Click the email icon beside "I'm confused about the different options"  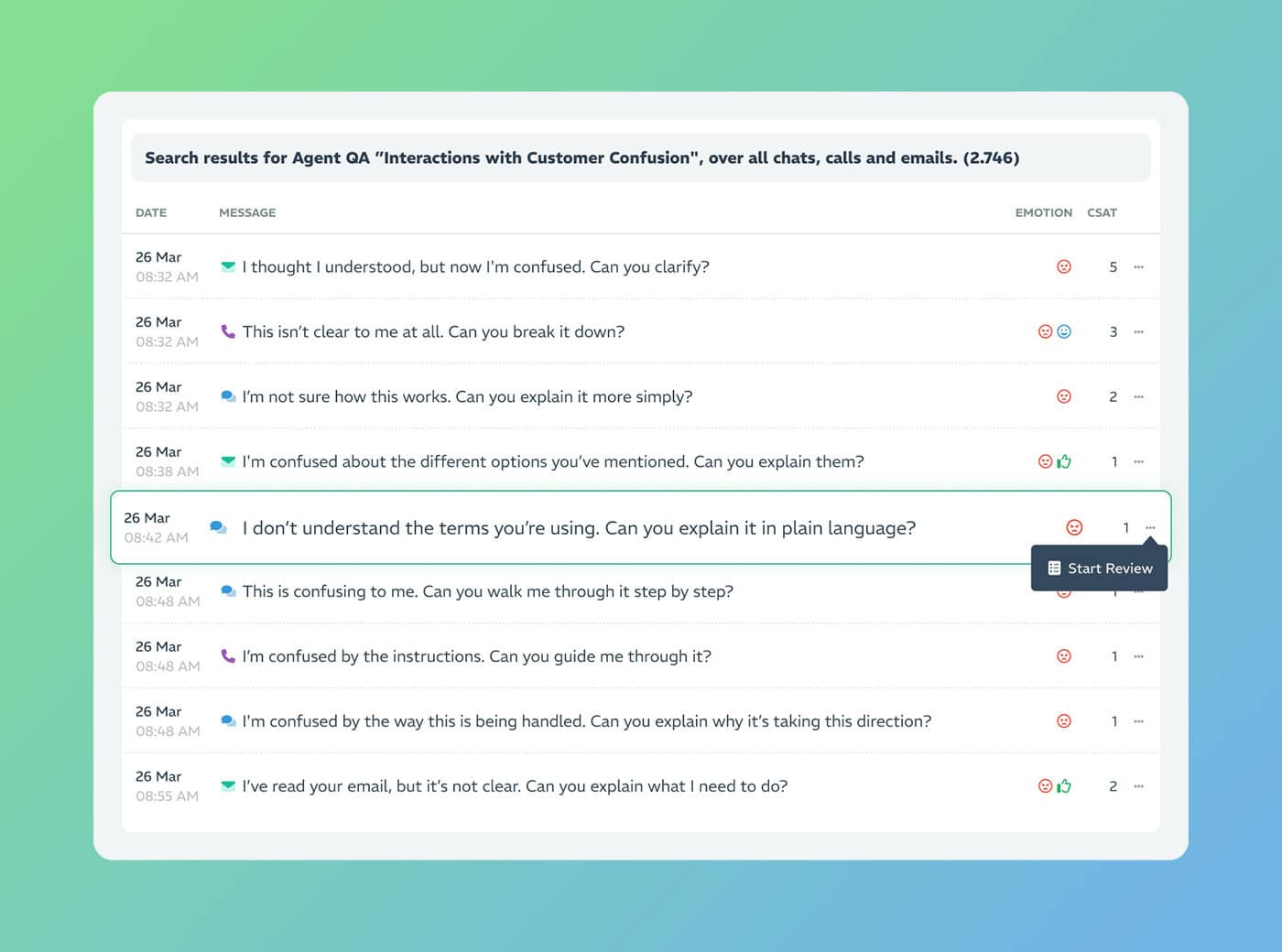tap(228, 461)
